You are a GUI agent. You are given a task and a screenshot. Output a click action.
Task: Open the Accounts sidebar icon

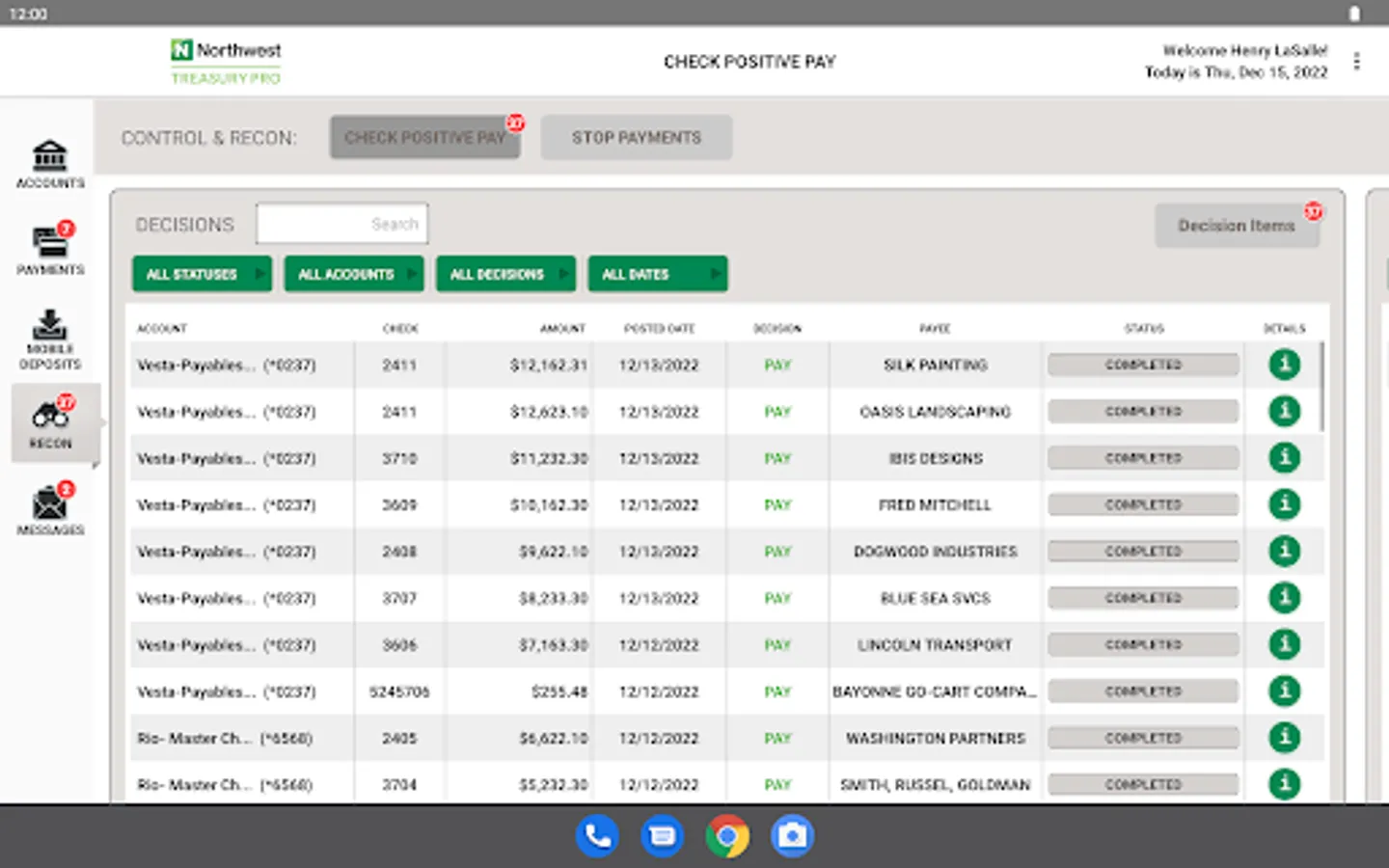point(50,163)
